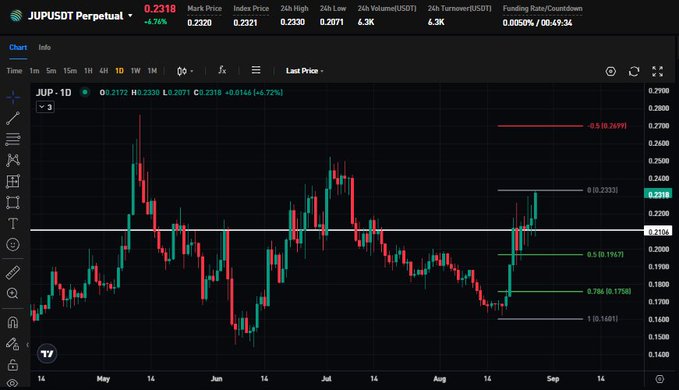The image size is (679, 390).
Task: Expand the indicator legend showing 3
Action: 45,107
